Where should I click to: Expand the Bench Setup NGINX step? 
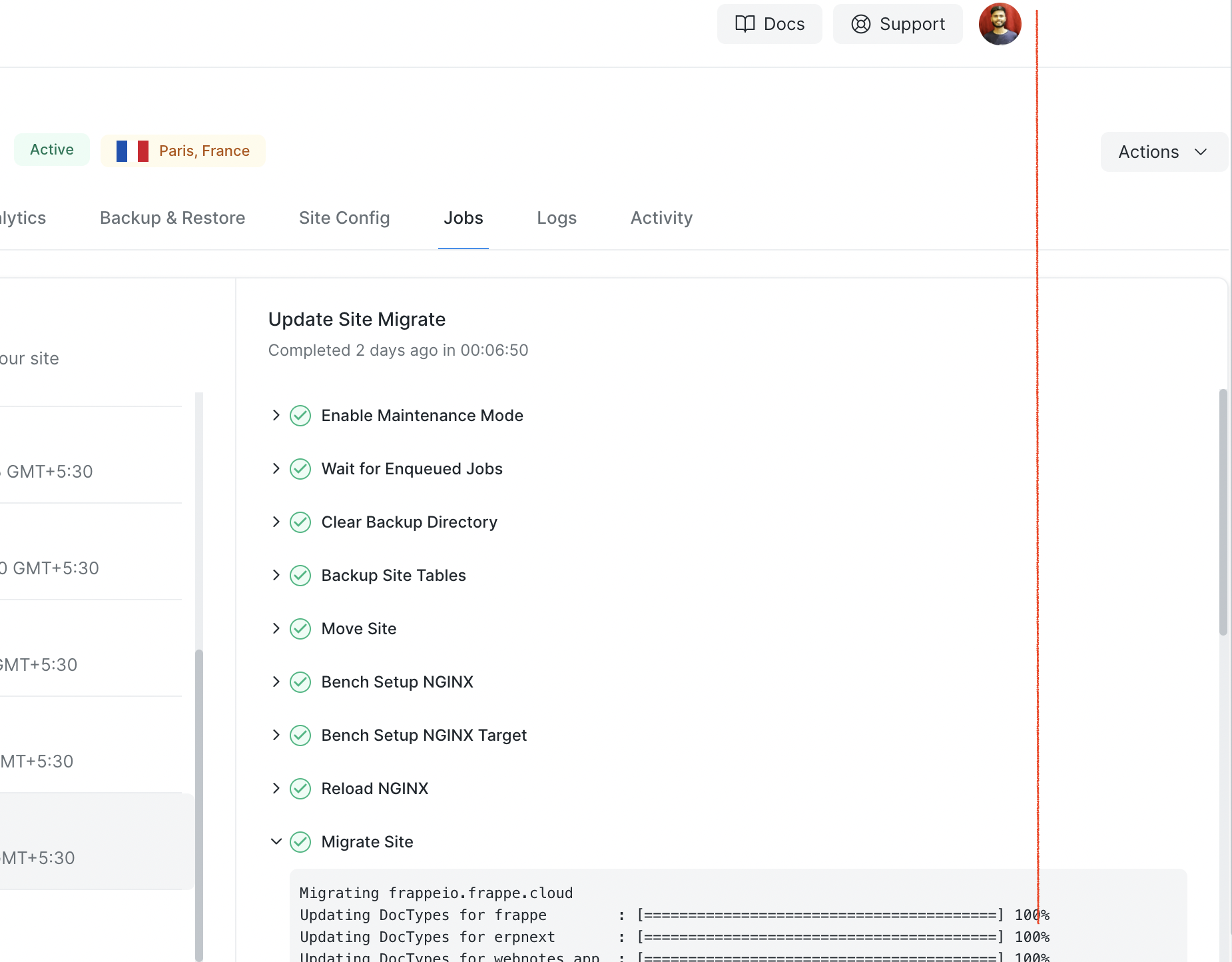(276, 682)
